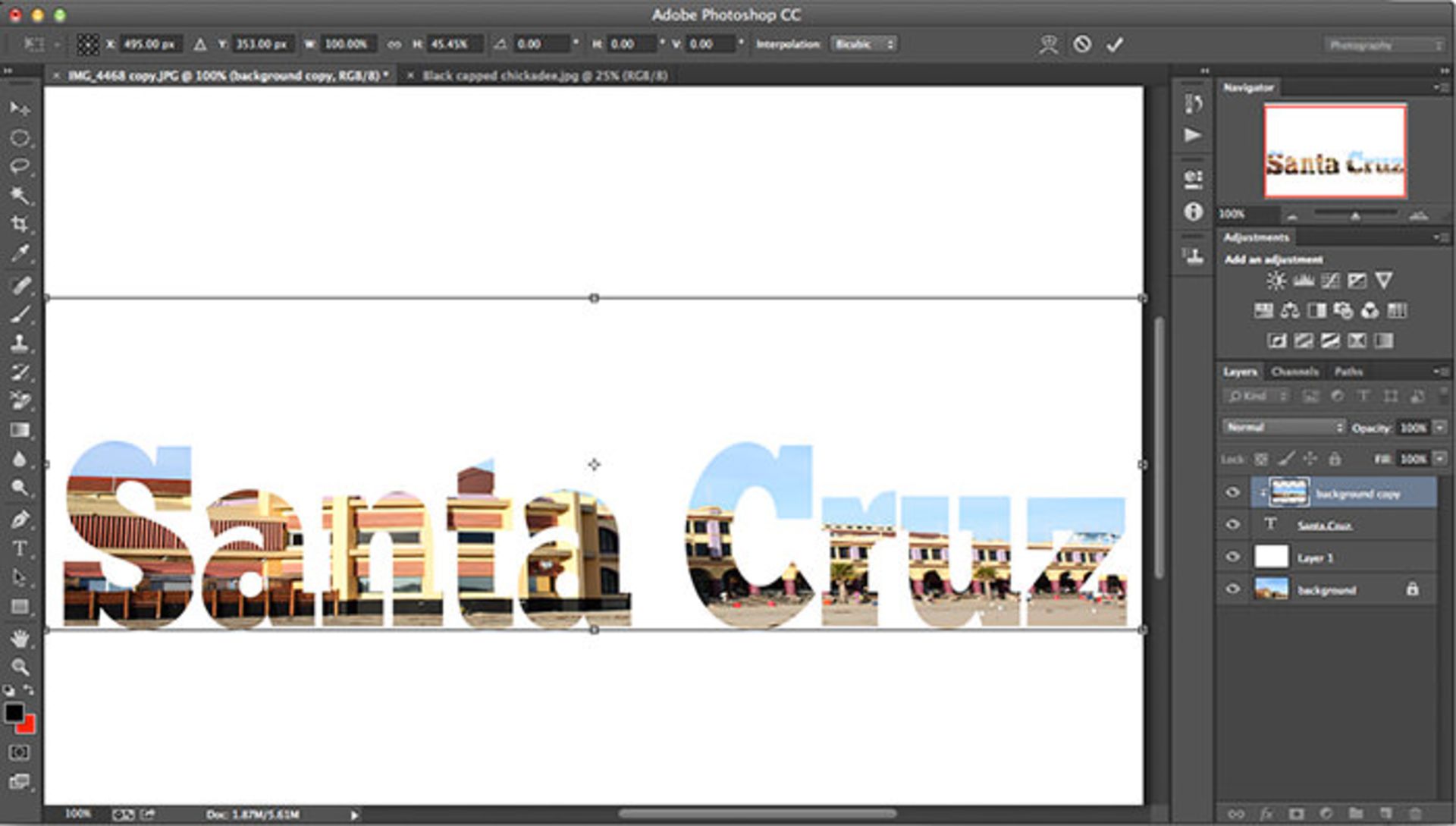Viewport: 1456px width, 826px height.
Task: Open the Normal blend mode dropdown
Action: [1283, 428]
